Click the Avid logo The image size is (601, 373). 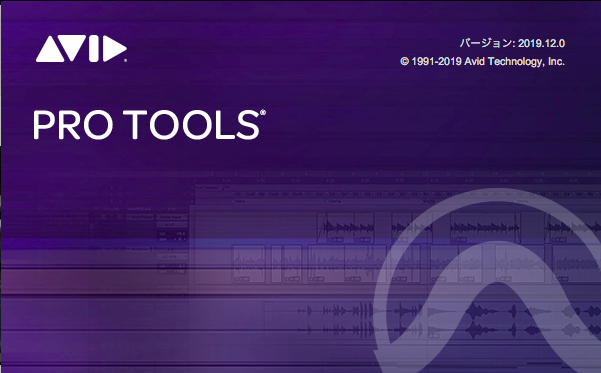[81, 49]
